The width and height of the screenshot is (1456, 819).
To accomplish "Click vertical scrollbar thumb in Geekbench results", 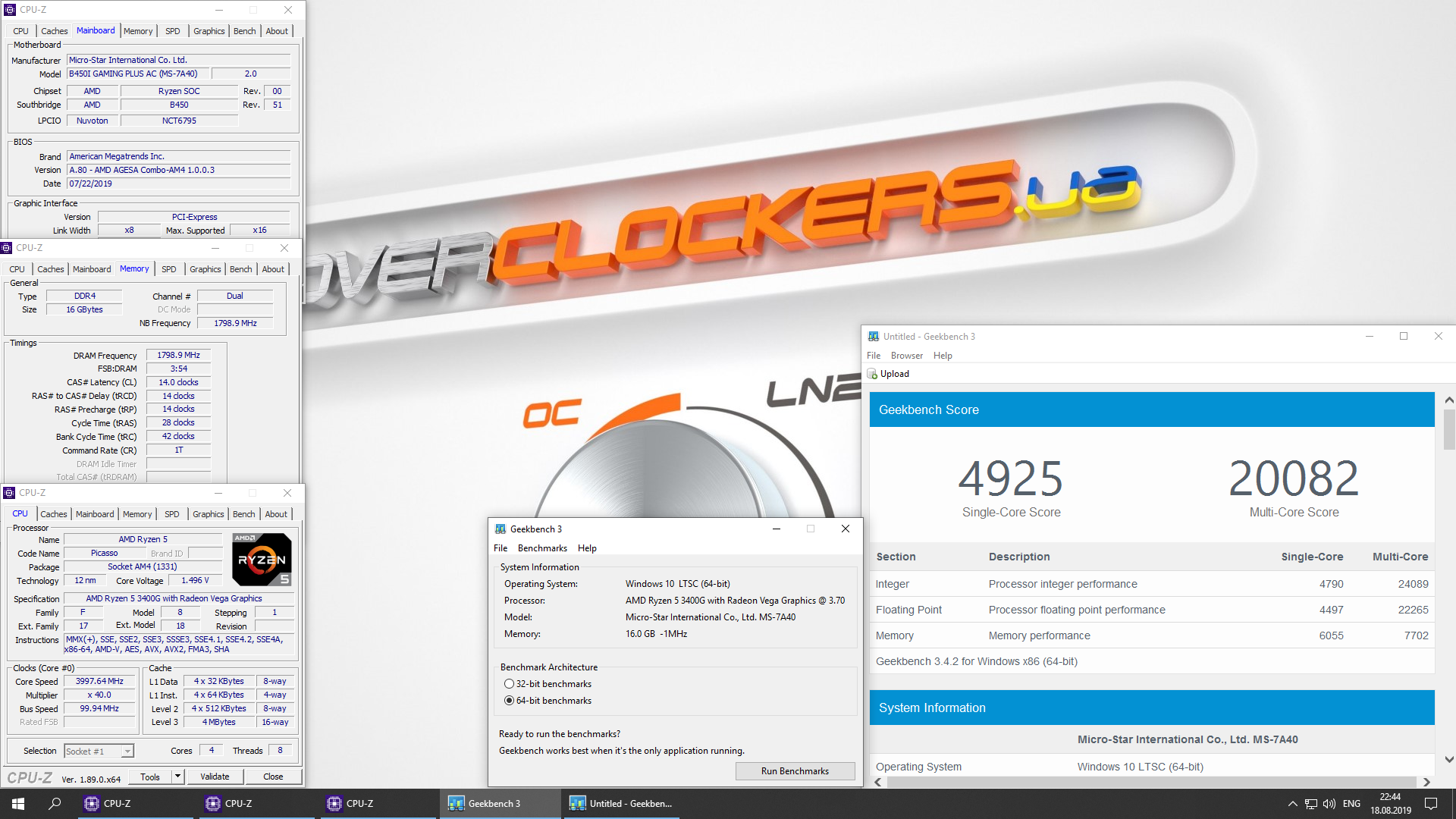I will pos(1449,430).
